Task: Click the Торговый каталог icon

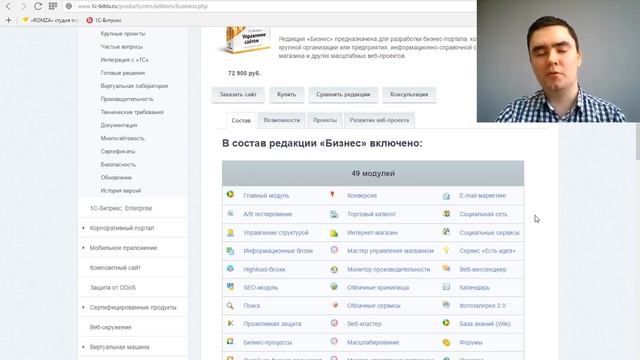Action: point(334,214)
